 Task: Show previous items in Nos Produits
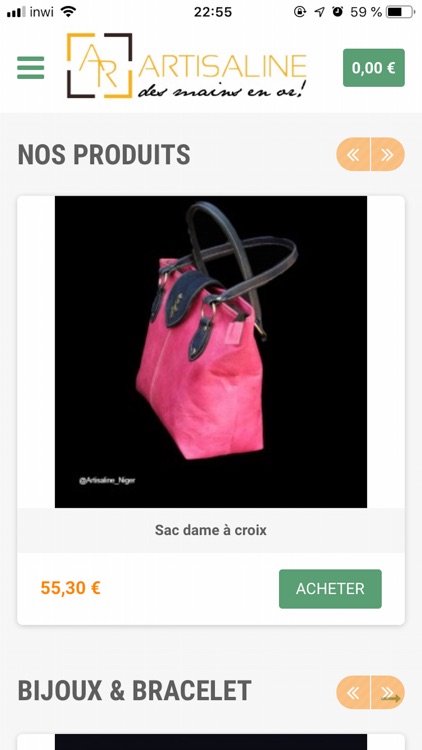[x=353, y=154]
